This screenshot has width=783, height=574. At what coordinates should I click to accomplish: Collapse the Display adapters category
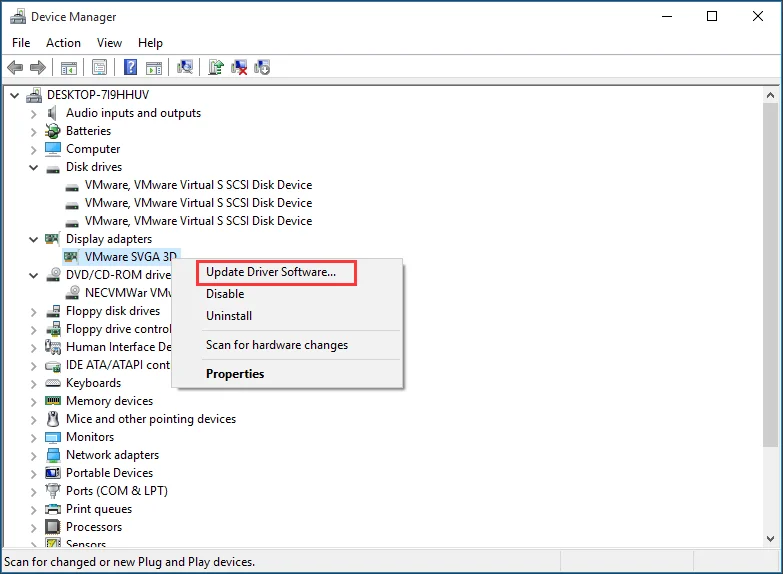[x=33, y=239]
